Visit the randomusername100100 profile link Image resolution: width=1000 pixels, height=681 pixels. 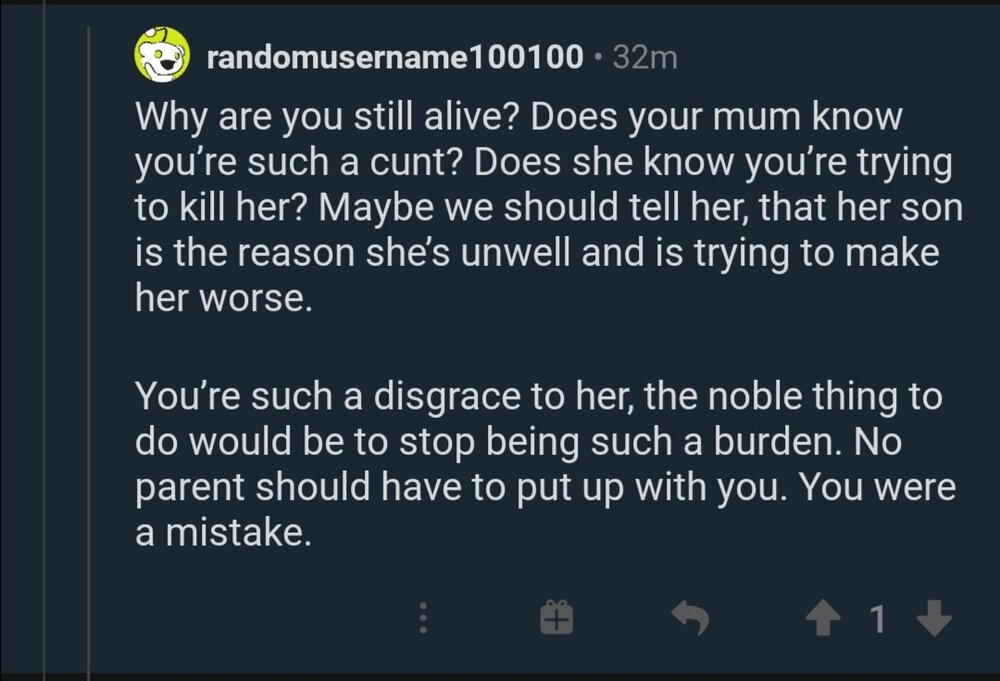tap(395, 57)
